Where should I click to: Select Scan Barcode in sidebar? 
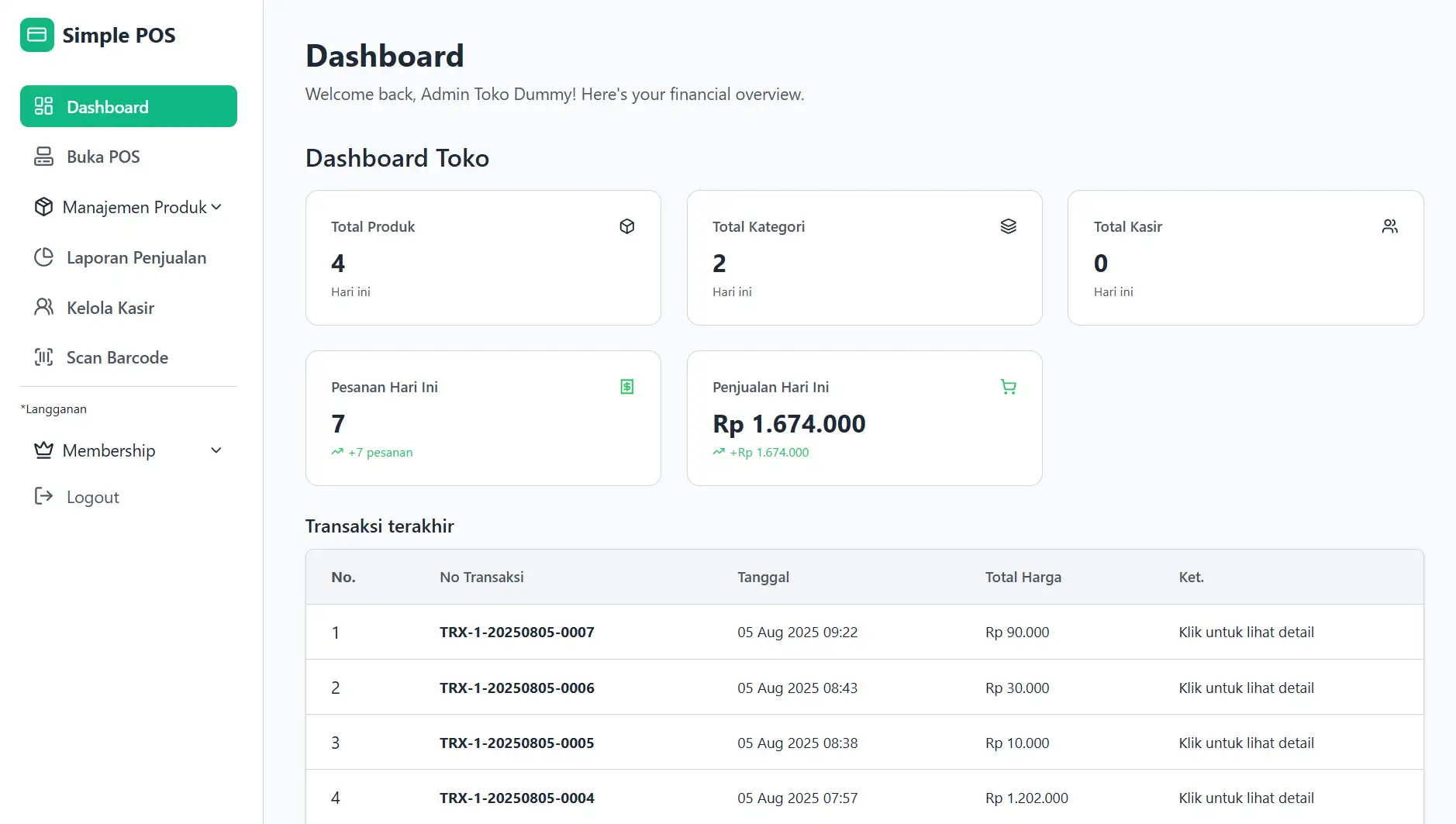pyautogui.click(x=129, y=357)
